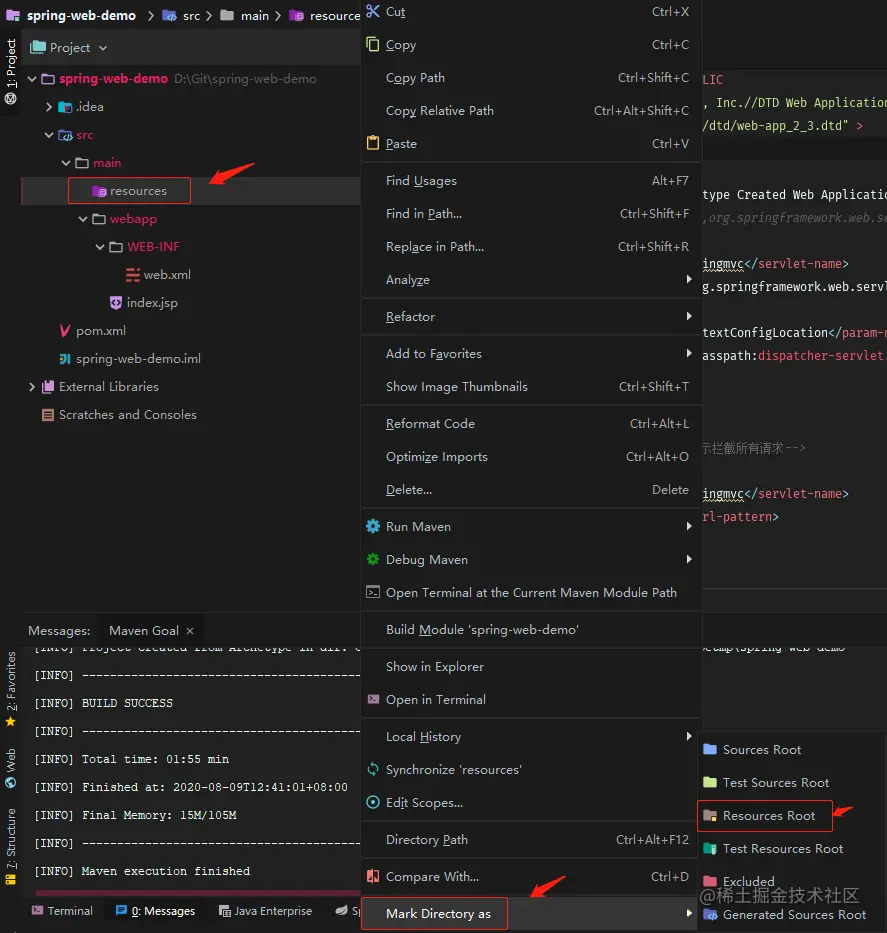Click the Excluded red folder icon
The height and width of the screenshot is (933, 887).
(x=710, y=881)
